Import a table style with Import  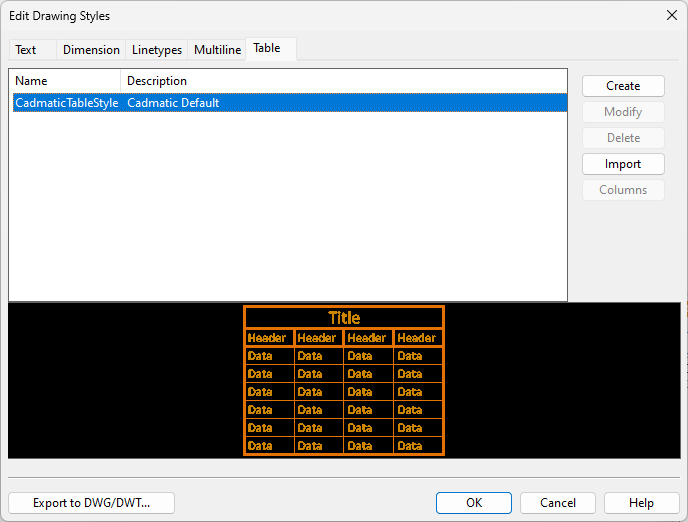pyautogui.click(x=623, y=164)
